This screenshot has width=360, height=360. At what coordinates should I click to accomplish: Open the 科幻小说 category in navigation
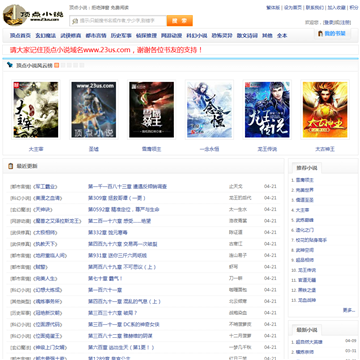click(x=197, y=36)
